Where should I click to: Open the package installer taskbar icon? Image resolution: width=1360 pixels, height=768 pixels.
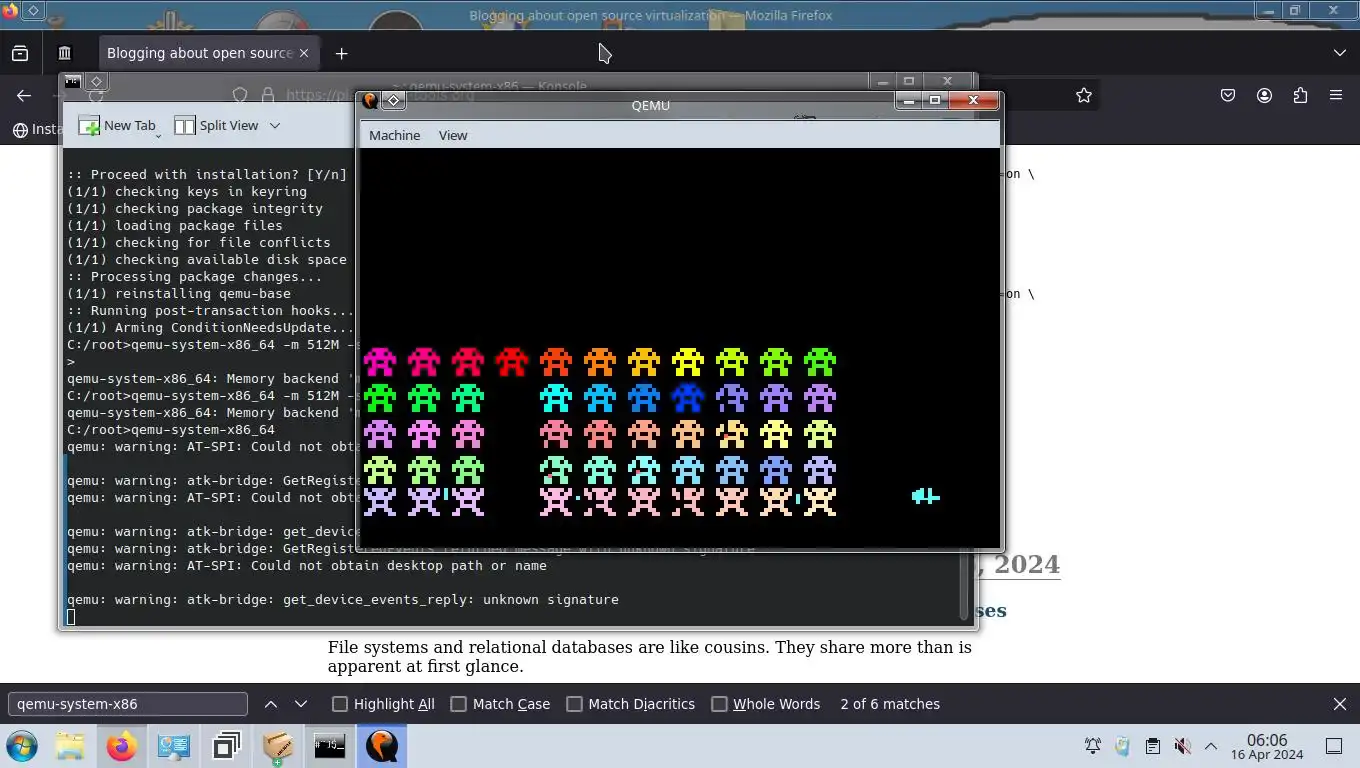point(278,746)
